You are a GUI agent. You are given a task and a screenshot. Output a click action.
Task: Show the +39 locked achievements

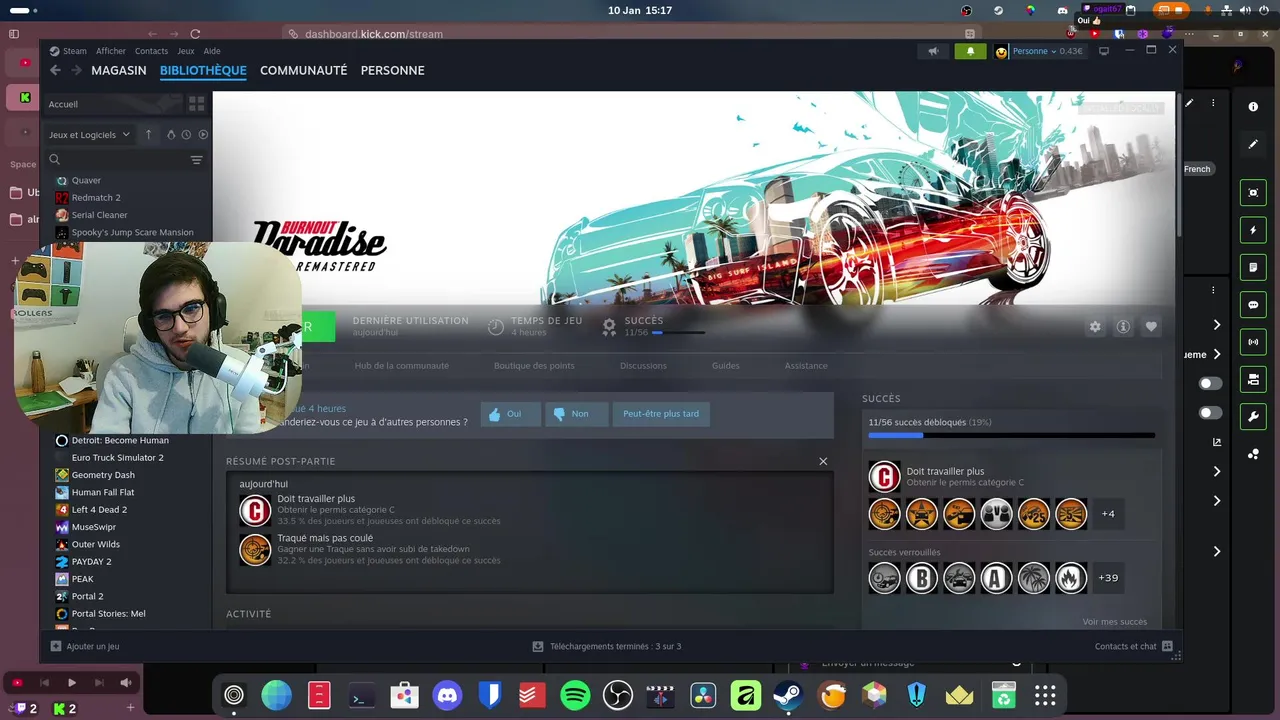(x=1108, y=578)
